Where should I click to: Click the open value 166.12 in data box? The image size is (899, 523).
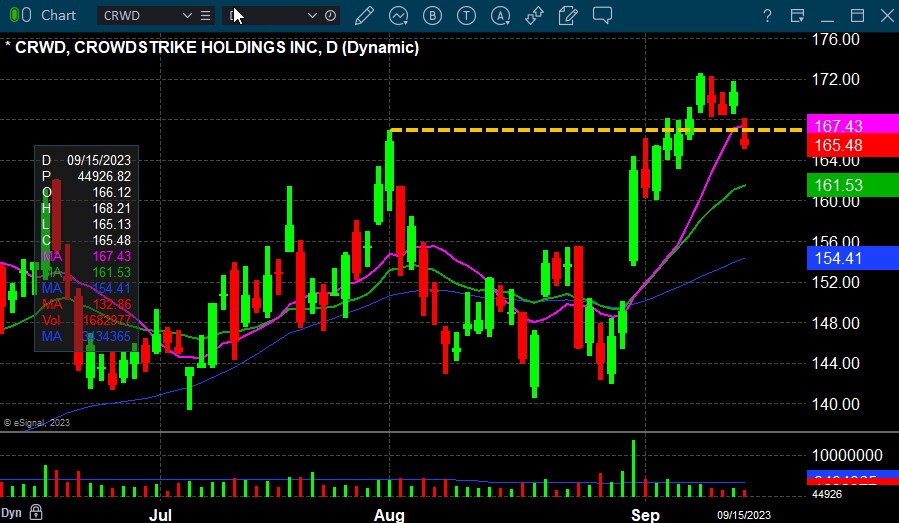111,192
